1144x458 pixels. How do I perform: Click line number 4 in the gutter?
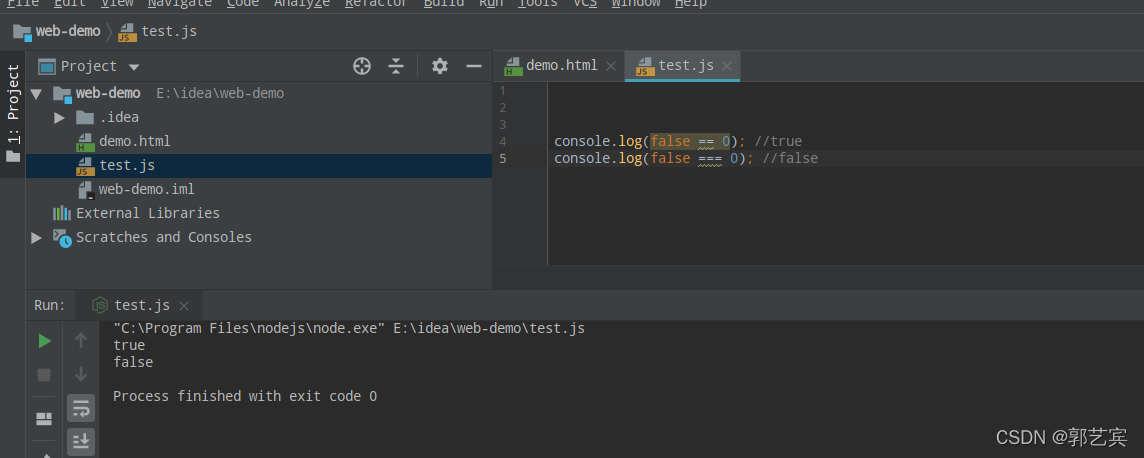click(503, 141)
